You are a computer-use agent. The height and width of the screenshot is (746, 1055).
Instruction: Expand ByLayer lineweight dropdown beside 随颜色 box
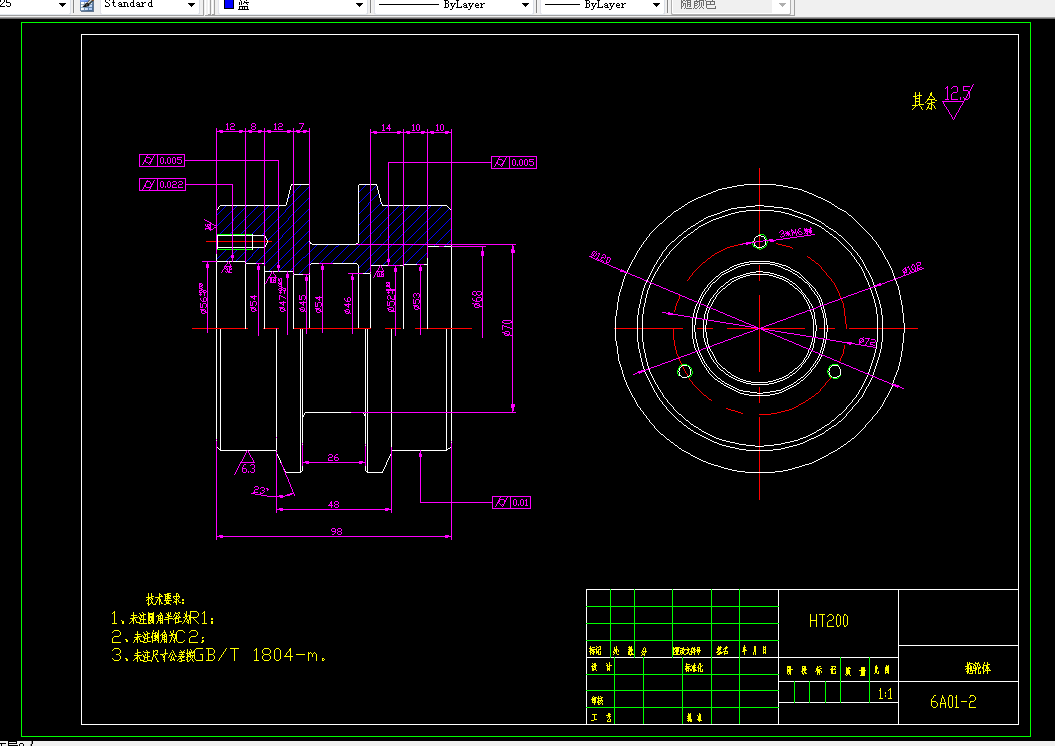(656, 5)
